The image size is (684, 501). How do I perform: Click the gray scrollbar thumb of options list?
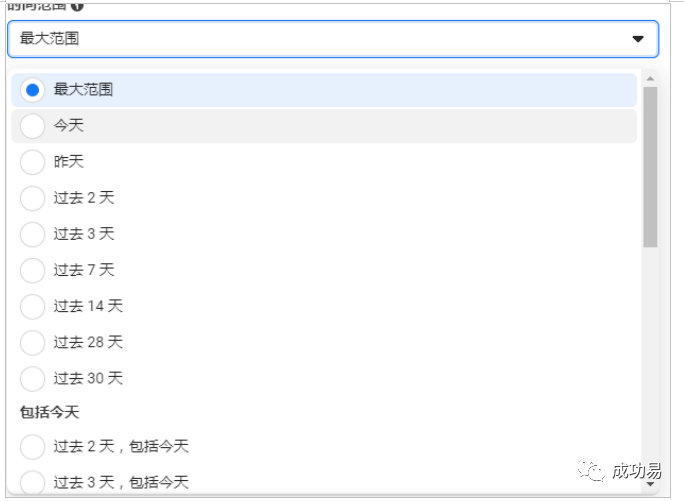click(x=650, y=167)
